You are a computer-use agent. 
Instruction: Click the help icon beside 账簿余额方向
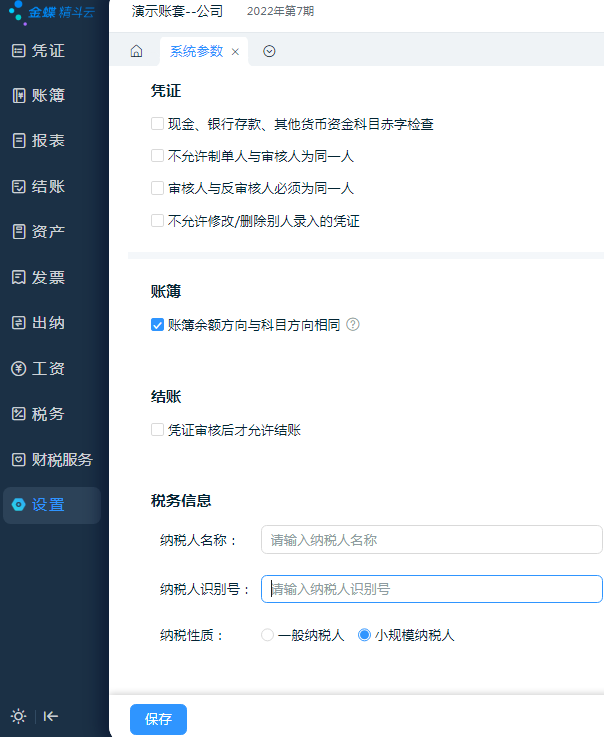coord(353,324)
